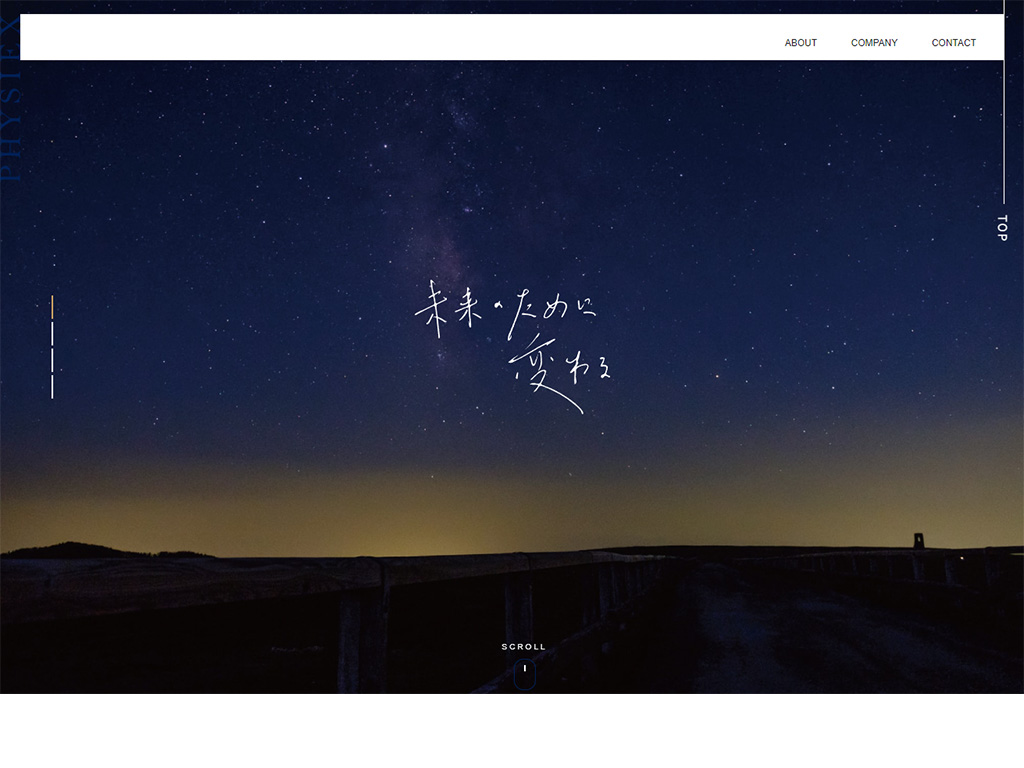Viewport: 1024px width, 768px height.
Task: Click the vertical line above TOP
Action: [1003, 130]
